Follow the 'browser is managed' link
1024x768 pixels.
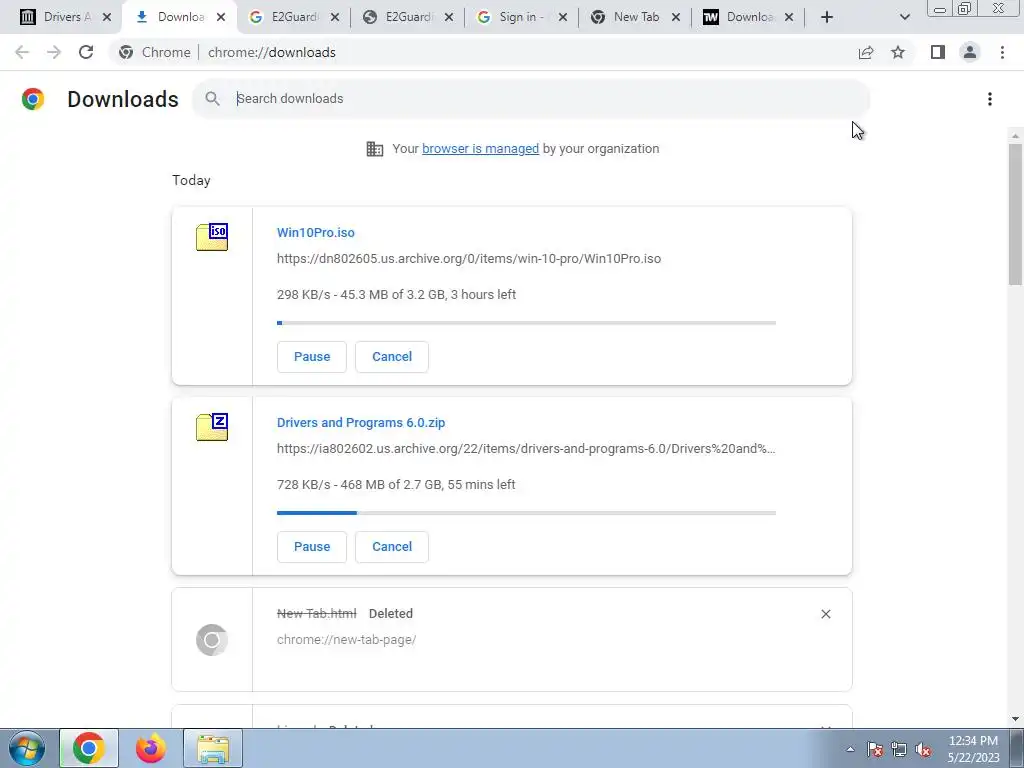tap(481, 149)
